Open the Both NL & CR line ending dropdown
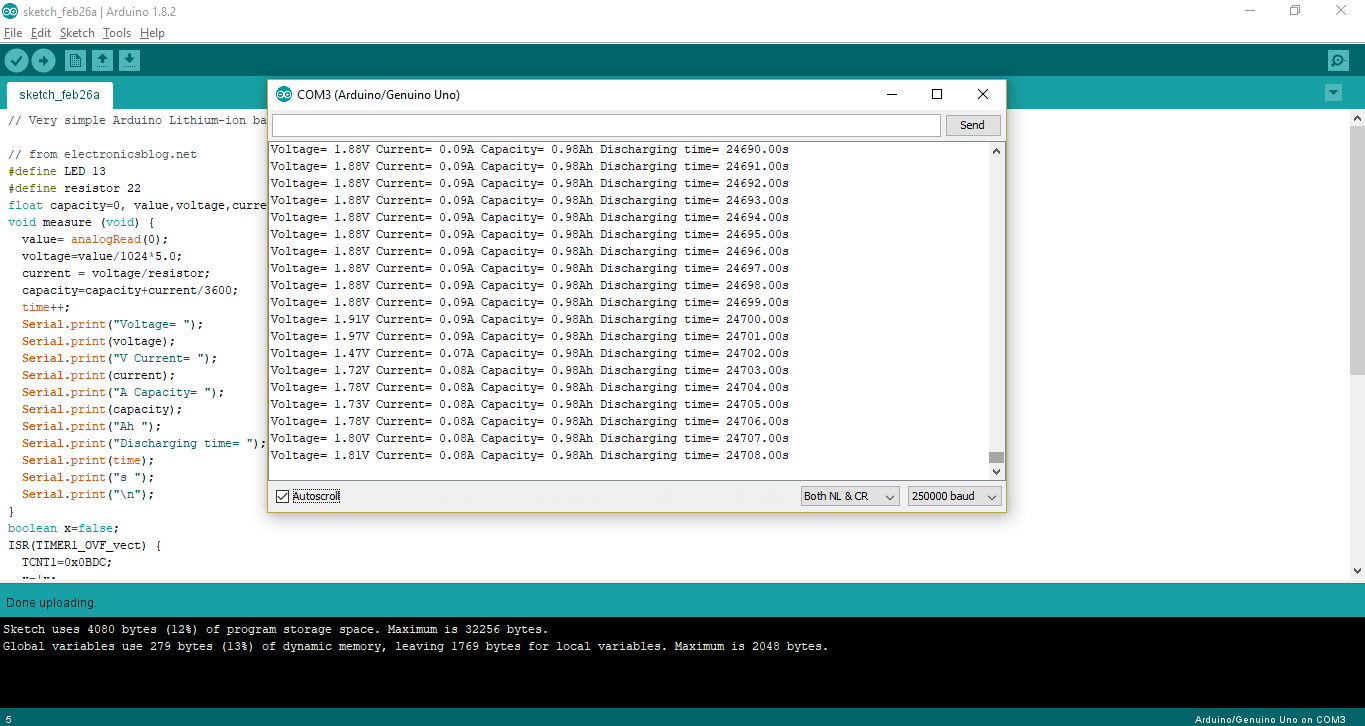This screenshot has width=1365, height=726. pos(850,496)
